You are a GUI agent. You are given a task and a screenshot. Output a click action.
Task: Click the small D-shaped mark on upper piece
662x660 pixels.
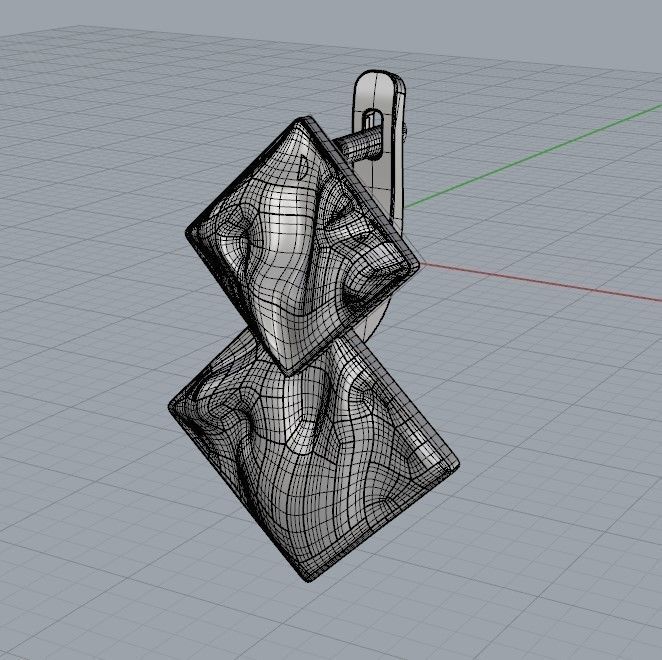[303, 168]
